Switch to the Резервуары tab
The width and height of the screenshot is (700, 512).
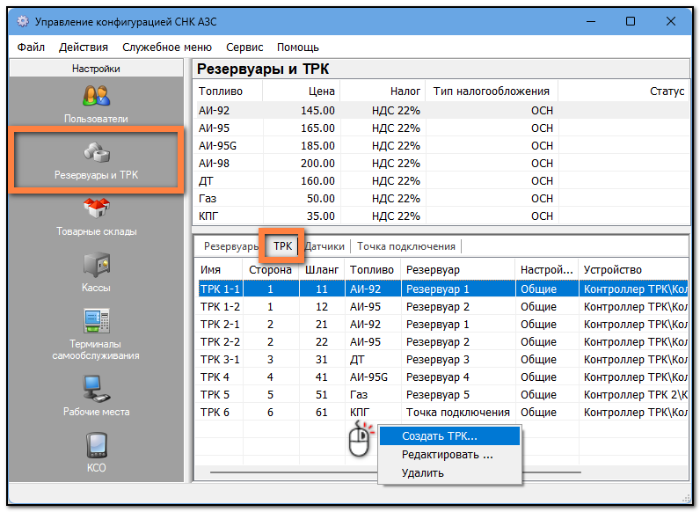point(231,246)
